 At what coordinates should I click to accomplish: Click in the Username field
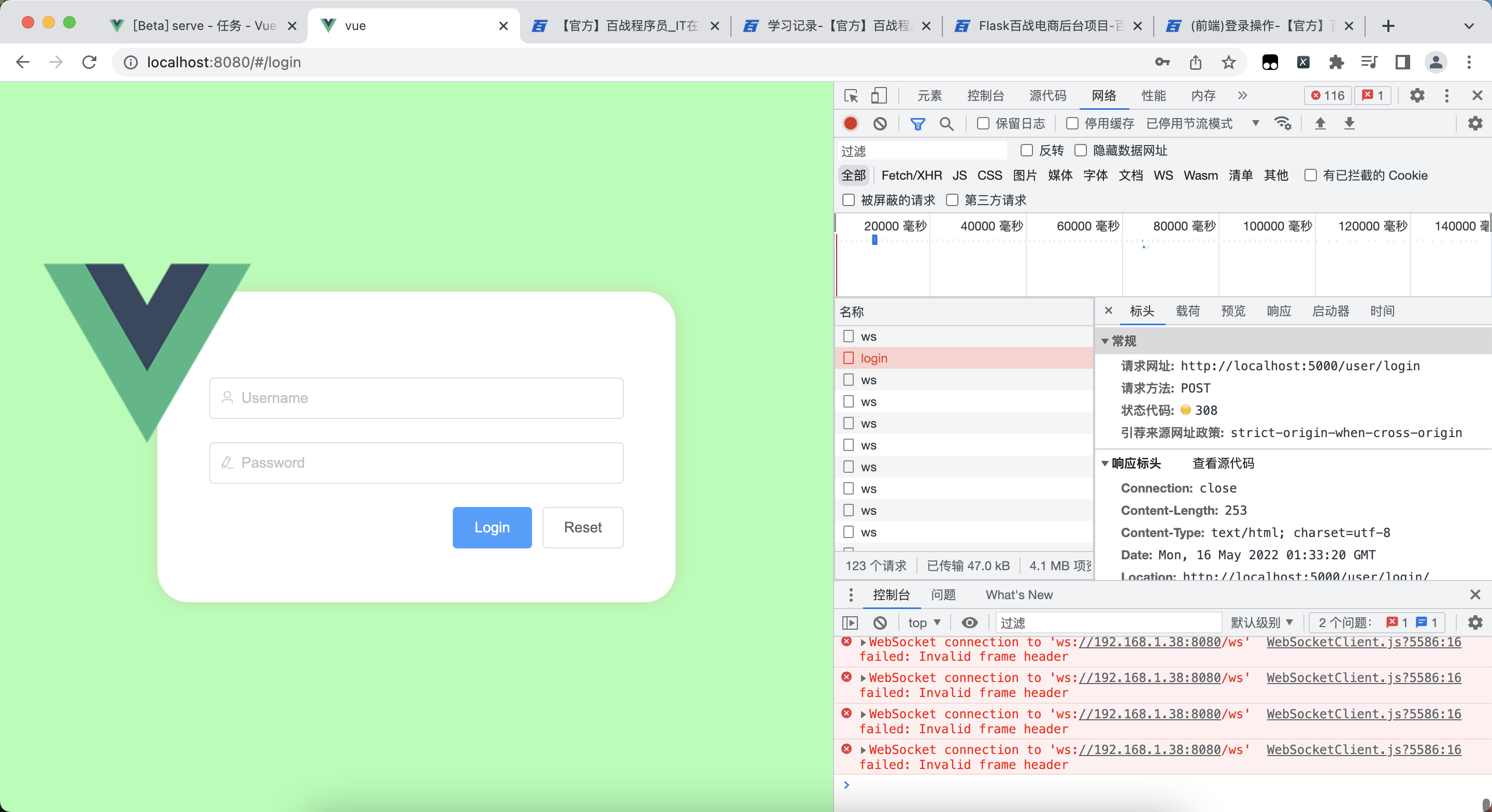click(416, 398)
